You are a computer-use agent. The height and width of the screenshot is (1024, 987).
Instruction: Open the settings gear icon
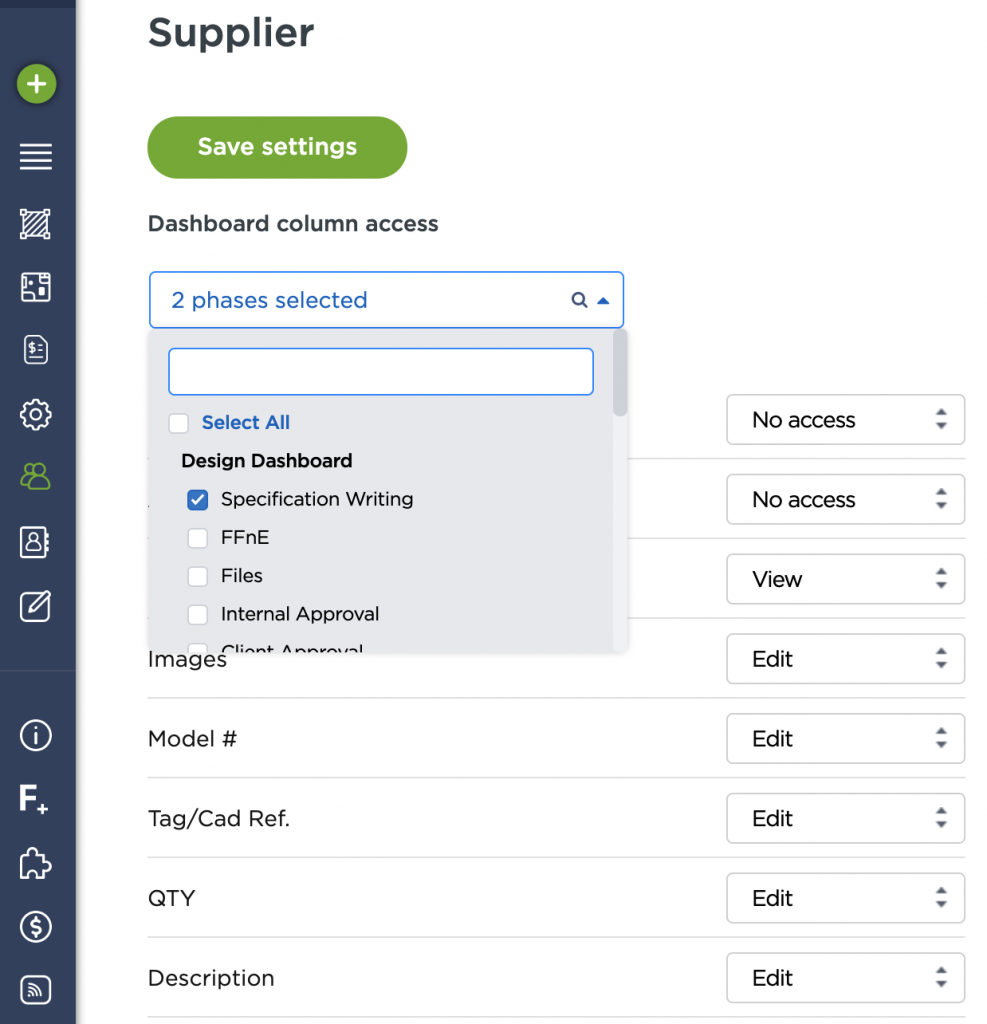(36, 414)
